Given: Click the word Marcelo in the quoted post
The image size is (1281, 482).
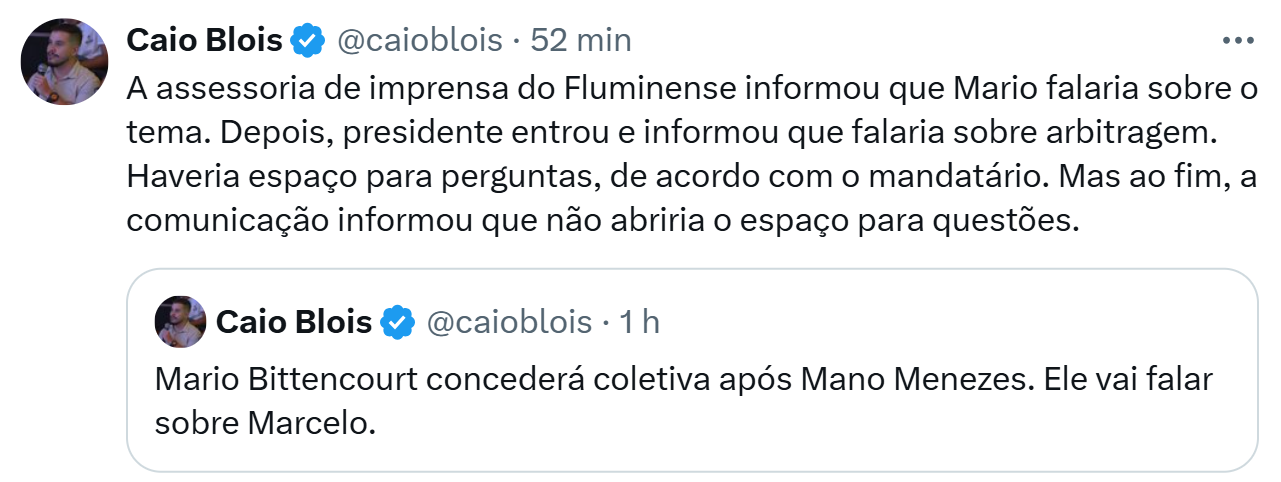Looking at the screenshot, I should click(310, 424).
